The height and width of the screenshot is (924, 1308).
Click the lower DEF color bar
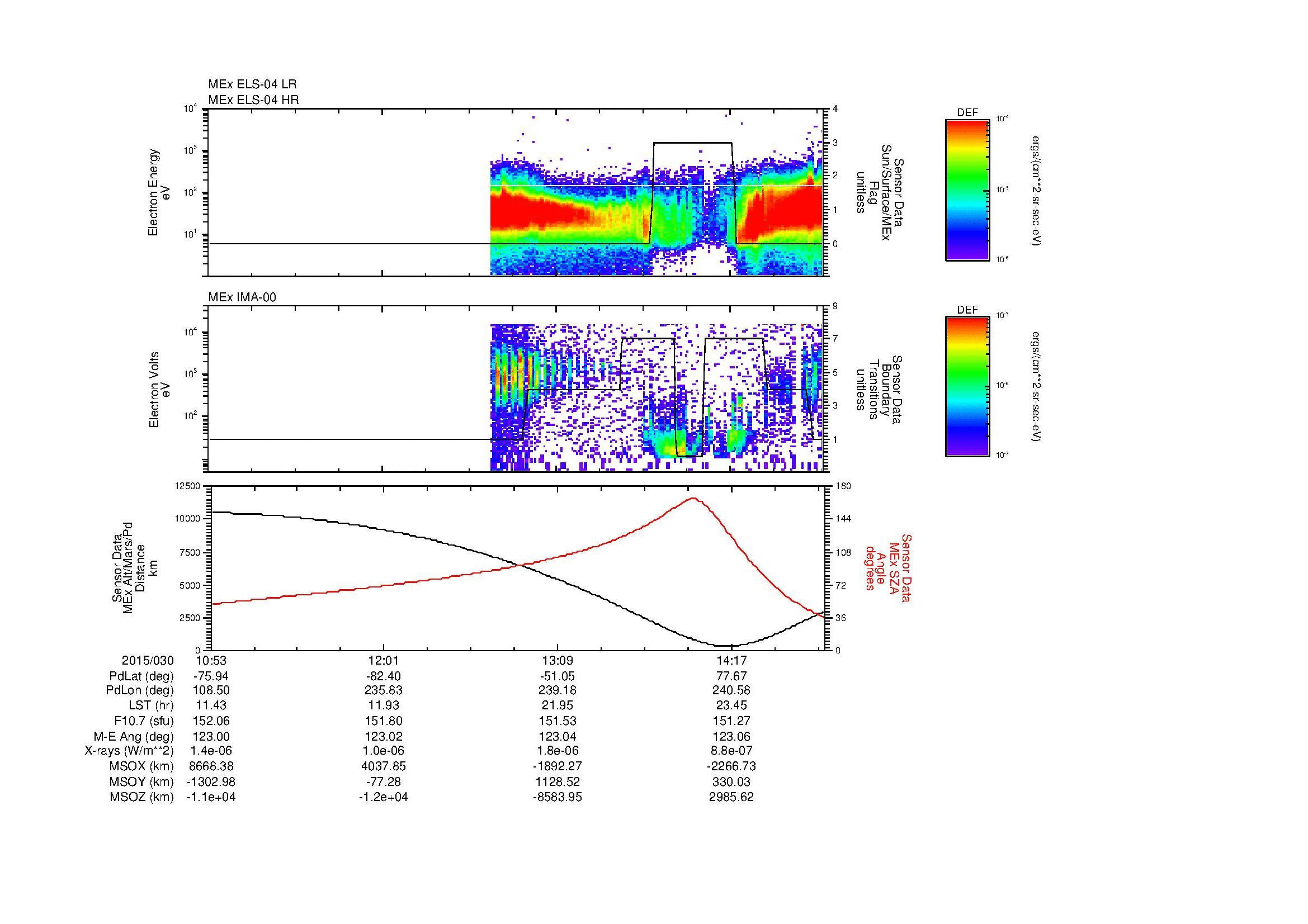(967, 387)
